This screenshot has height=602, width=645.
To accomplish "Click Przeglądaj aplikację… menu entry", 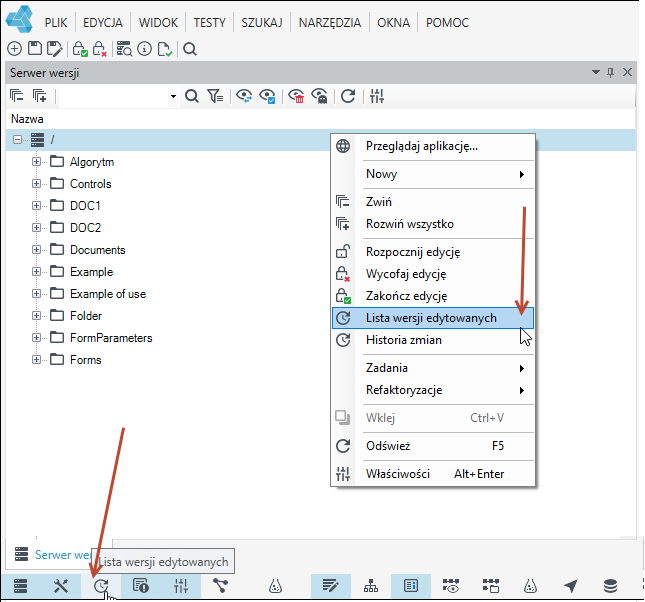I will [x=433, y=146].
